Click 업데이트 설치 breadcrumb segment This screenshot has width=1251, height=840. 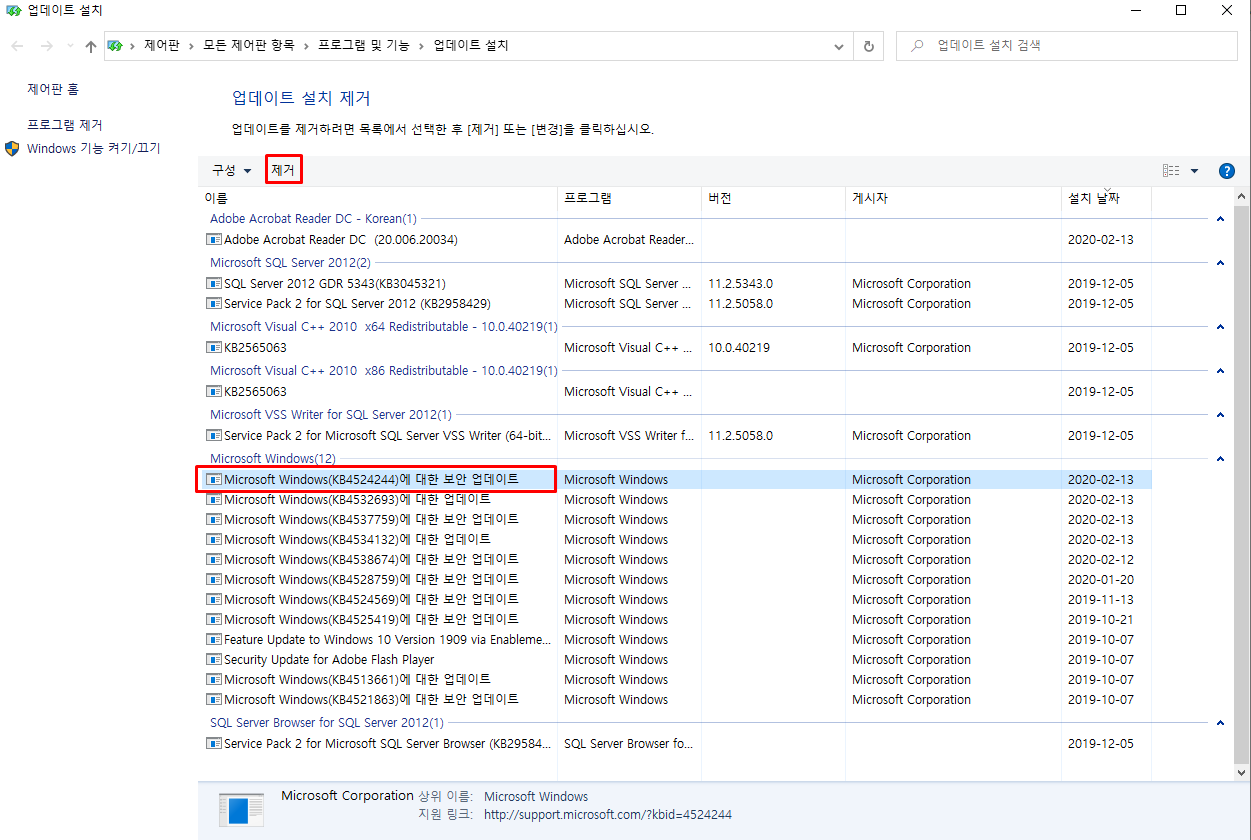[471, 46]
